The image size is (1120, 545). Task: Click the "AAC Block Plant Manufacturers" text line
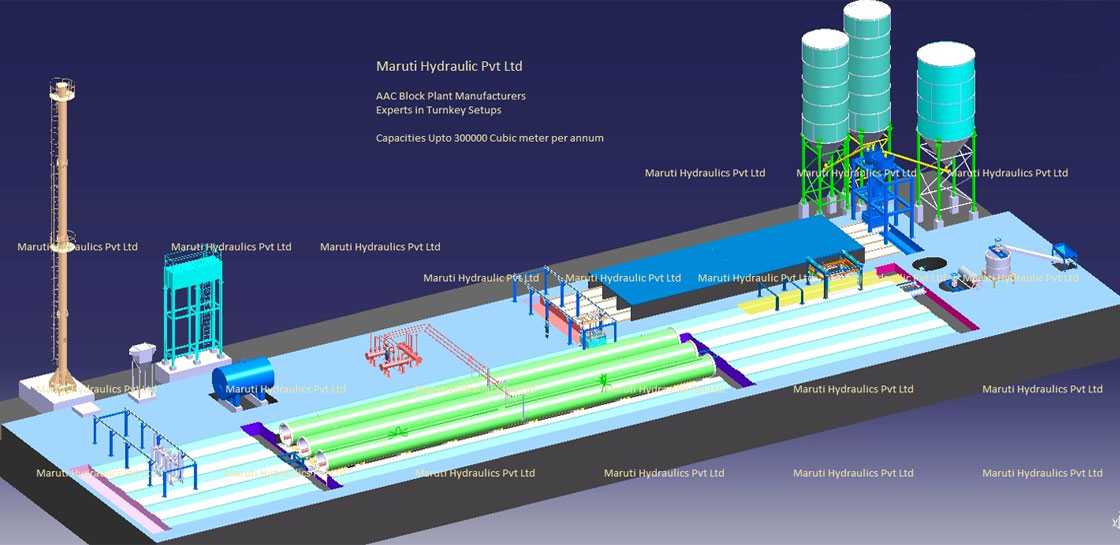coord(450,96)
